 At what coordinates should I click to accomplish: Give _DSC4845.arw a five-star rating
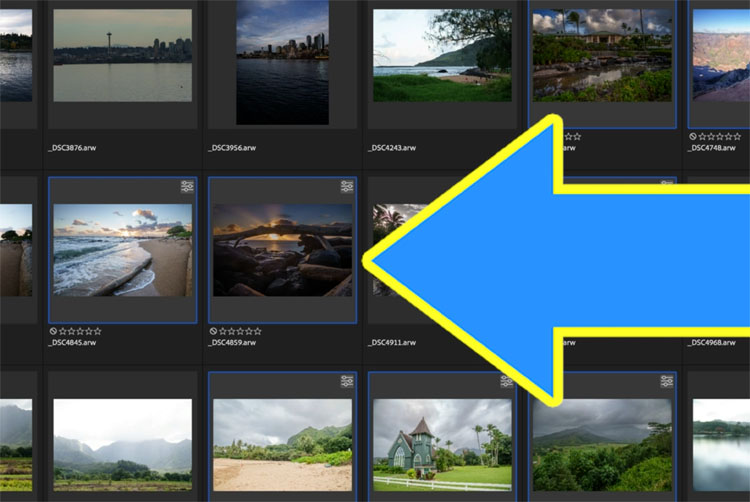coord(97,331)
